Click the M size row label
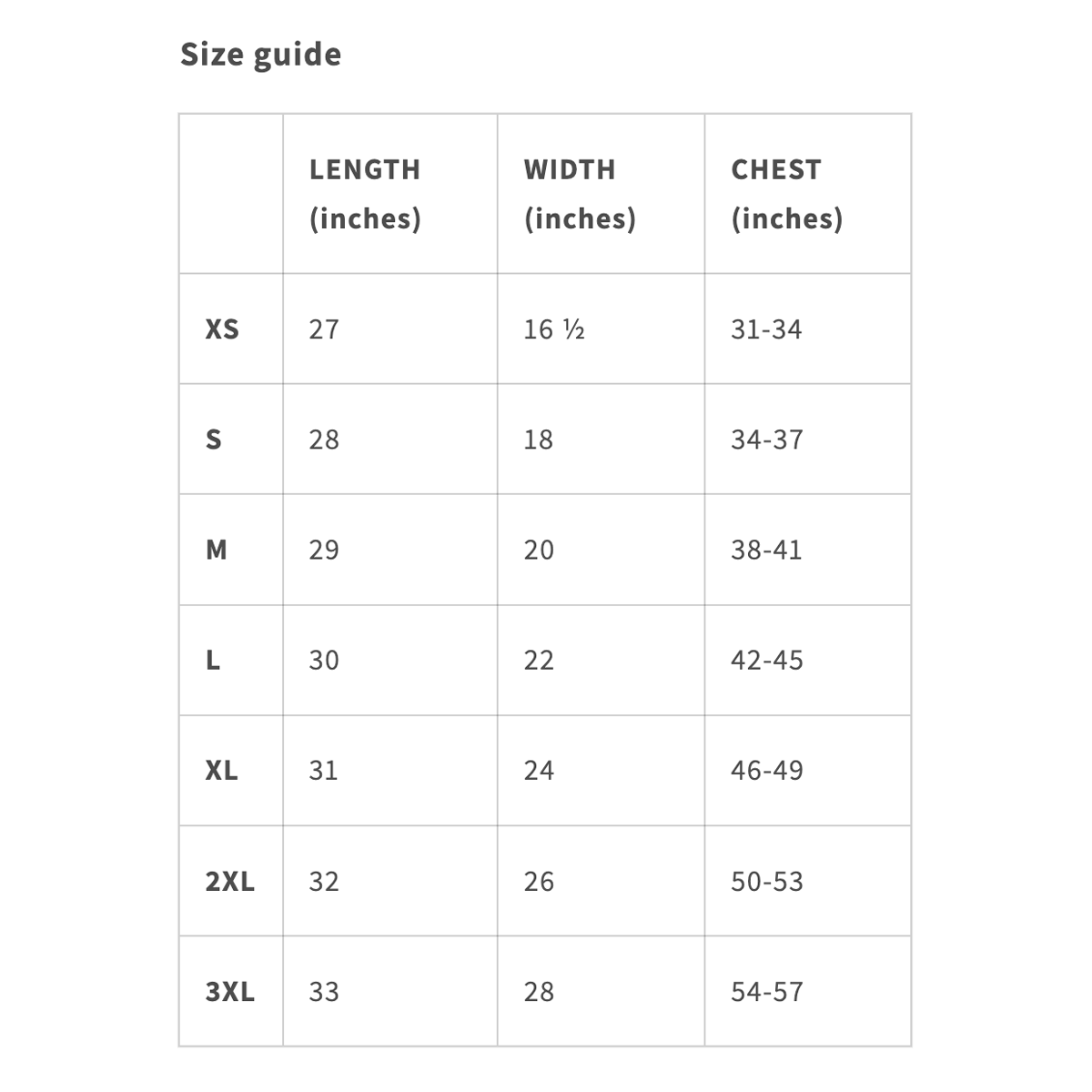Viewport: 1092px width, 1092px height. [217, 550]
